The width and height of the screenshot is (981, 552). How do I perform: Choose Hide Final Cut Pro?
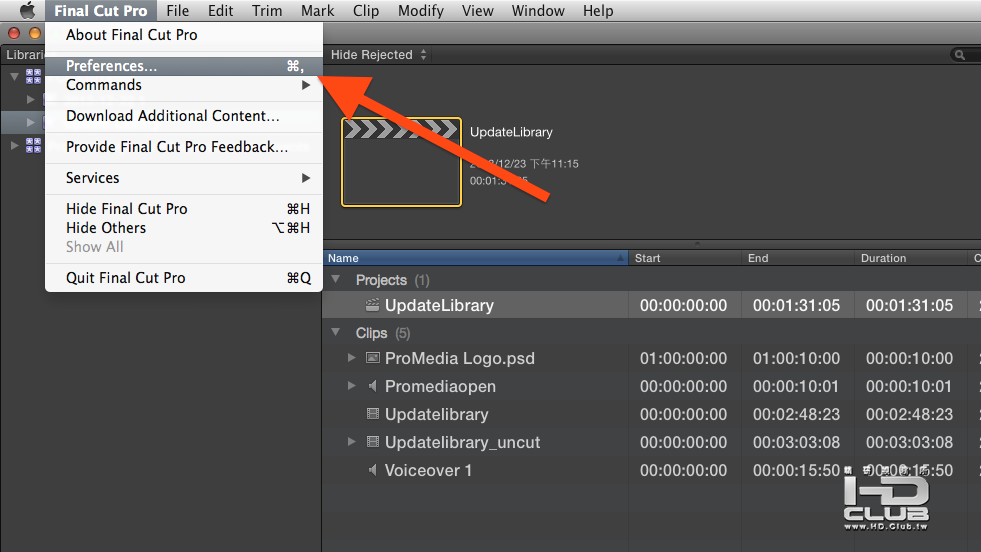[184, 209]
